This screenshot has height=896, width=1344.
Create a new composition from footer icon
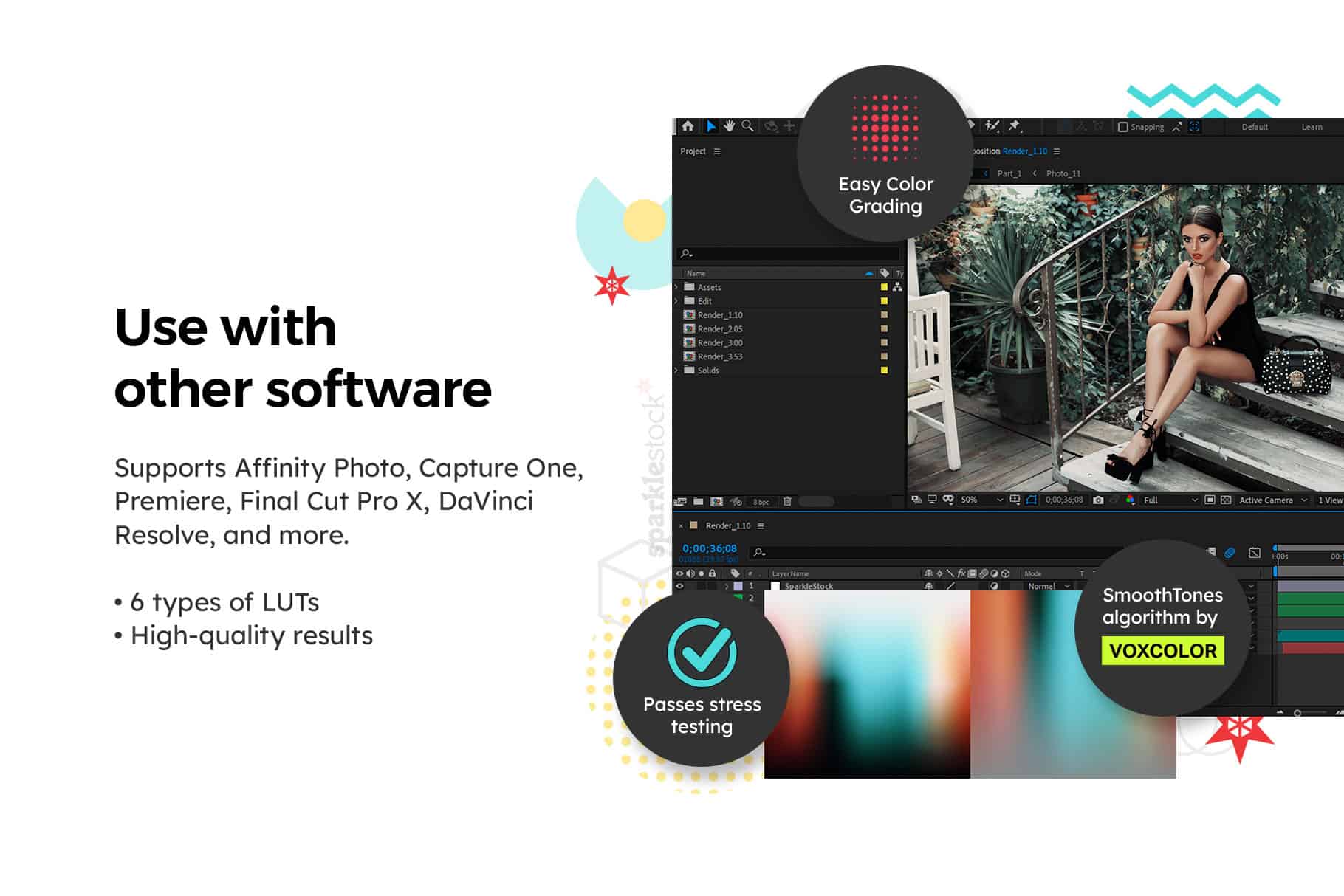(716, 501)
